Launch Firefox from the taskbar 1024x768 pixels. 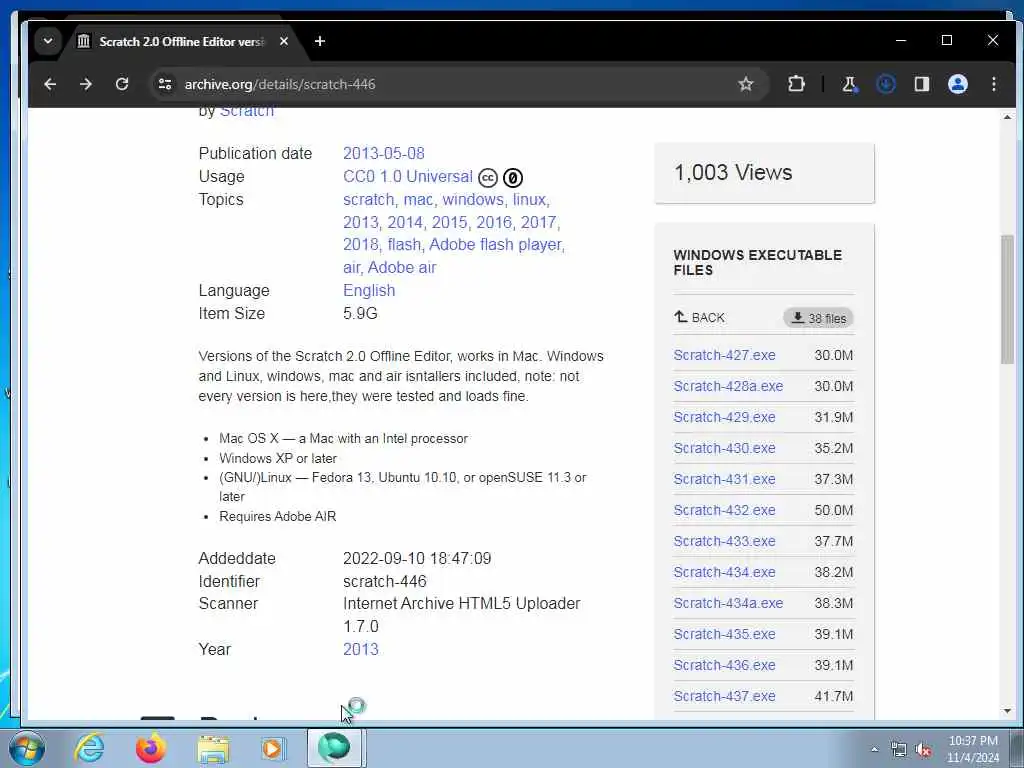[150, 748]
